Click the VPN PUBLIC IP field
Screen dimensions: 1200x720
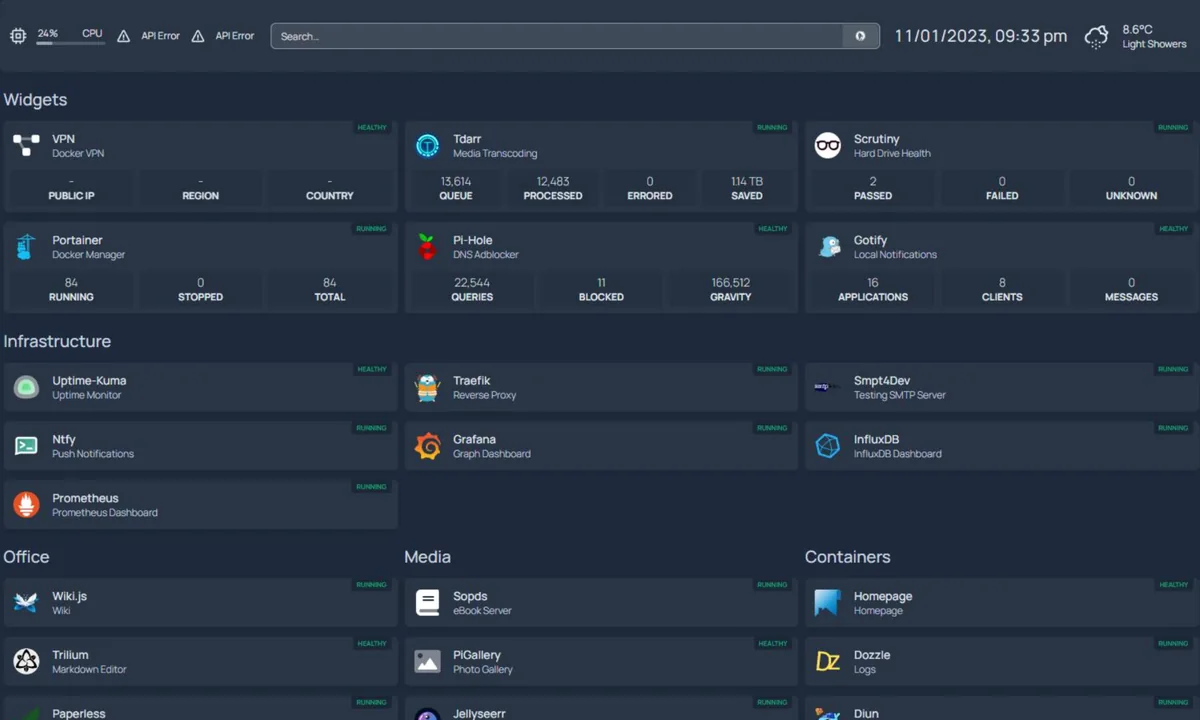72,188
